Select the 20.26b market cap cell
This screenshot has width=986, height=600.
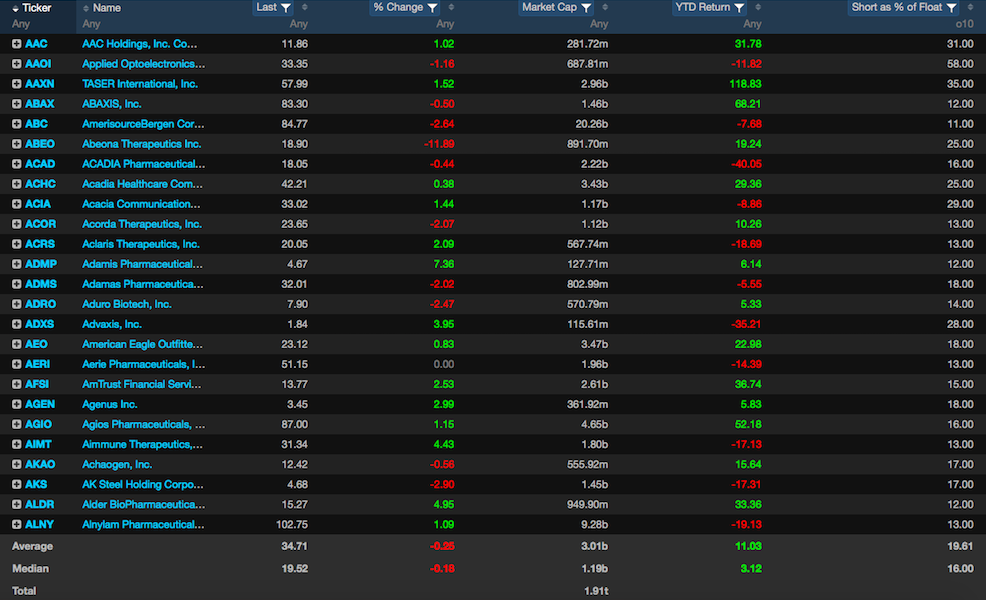click(x=592, y=124)
